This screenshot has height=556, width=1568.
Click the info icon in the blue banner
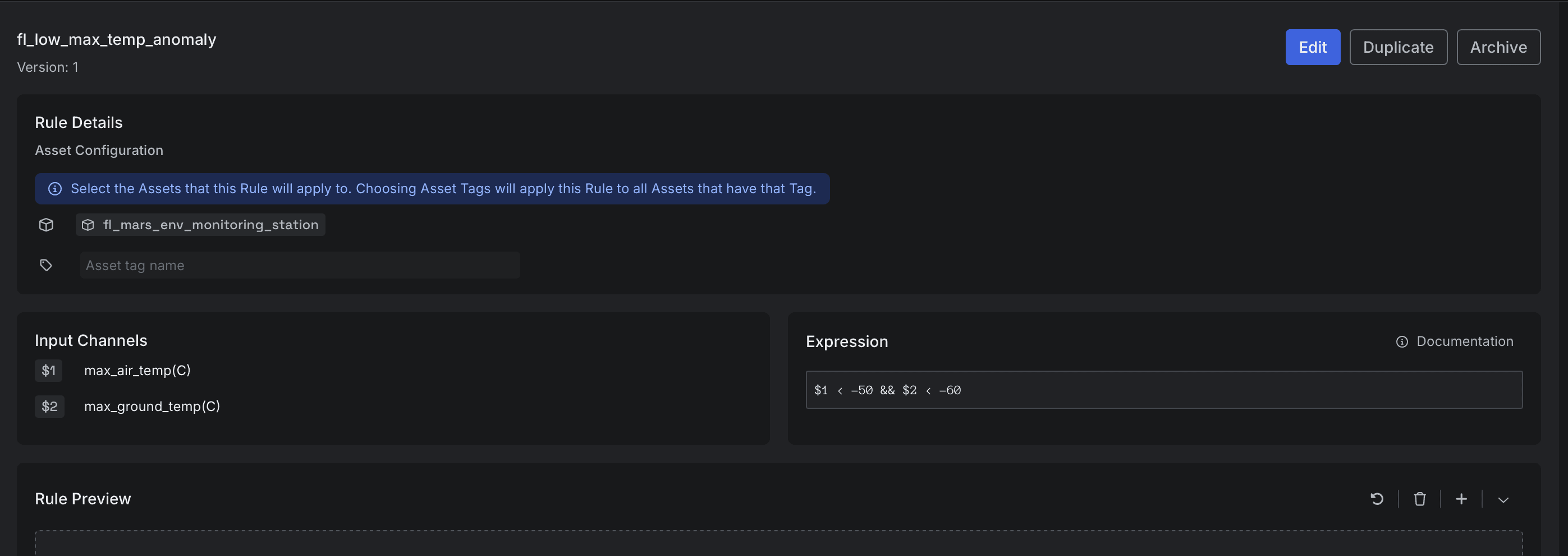pyautogui.click(x=55, y=189)
